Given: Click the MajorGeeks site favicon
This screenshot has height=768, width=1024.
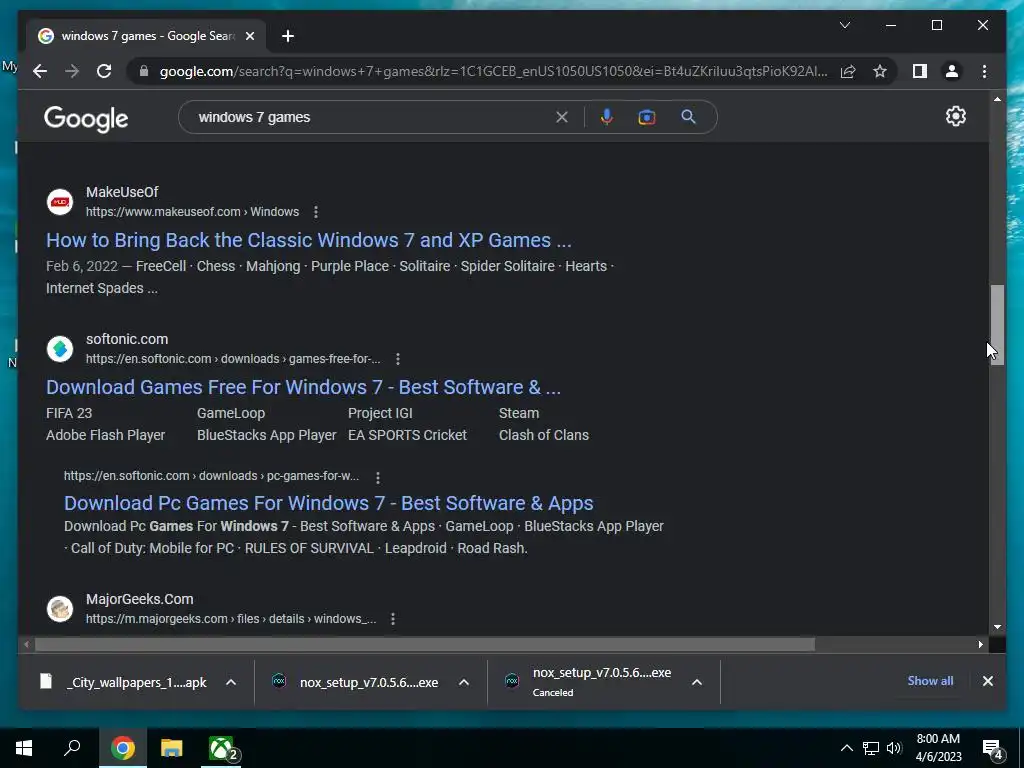Looking at the screenshot, I should tap(60, 609).
